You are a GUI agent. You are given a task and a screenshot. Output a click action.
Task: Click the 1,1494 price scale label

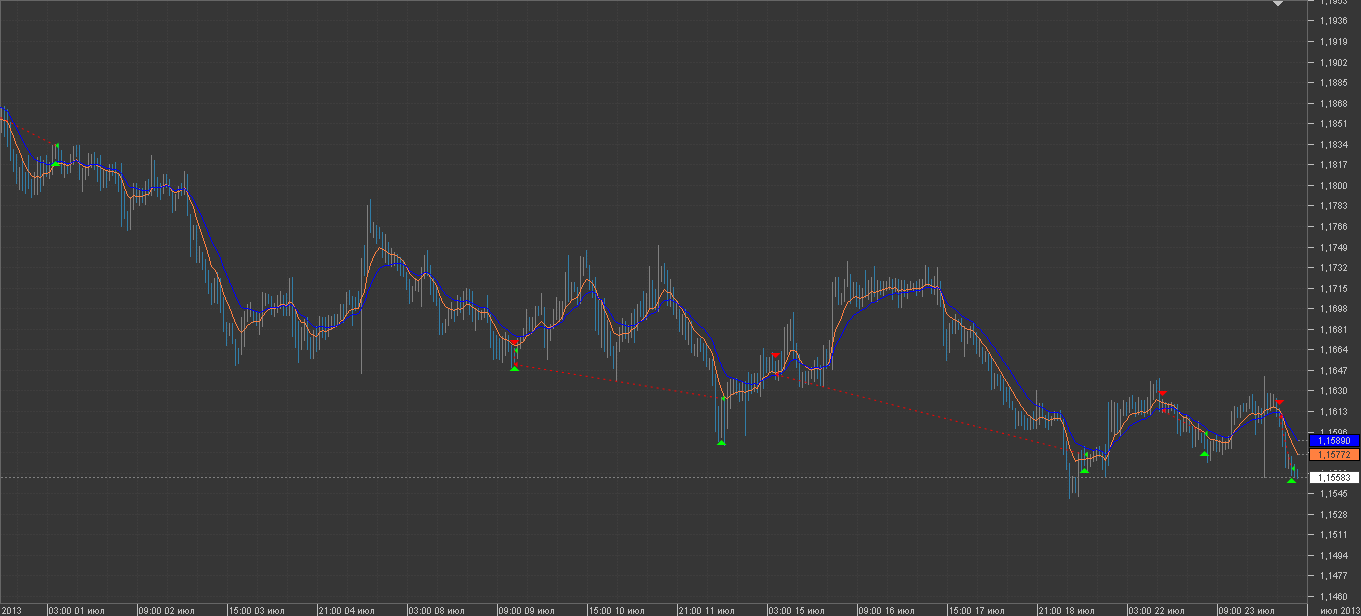(x=1332, y=556)
